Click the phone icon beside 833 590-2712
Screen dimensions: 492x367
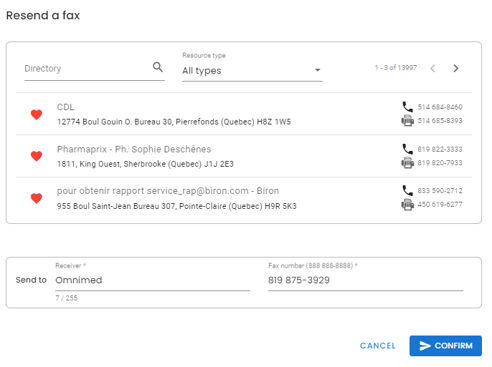(407, 190)
